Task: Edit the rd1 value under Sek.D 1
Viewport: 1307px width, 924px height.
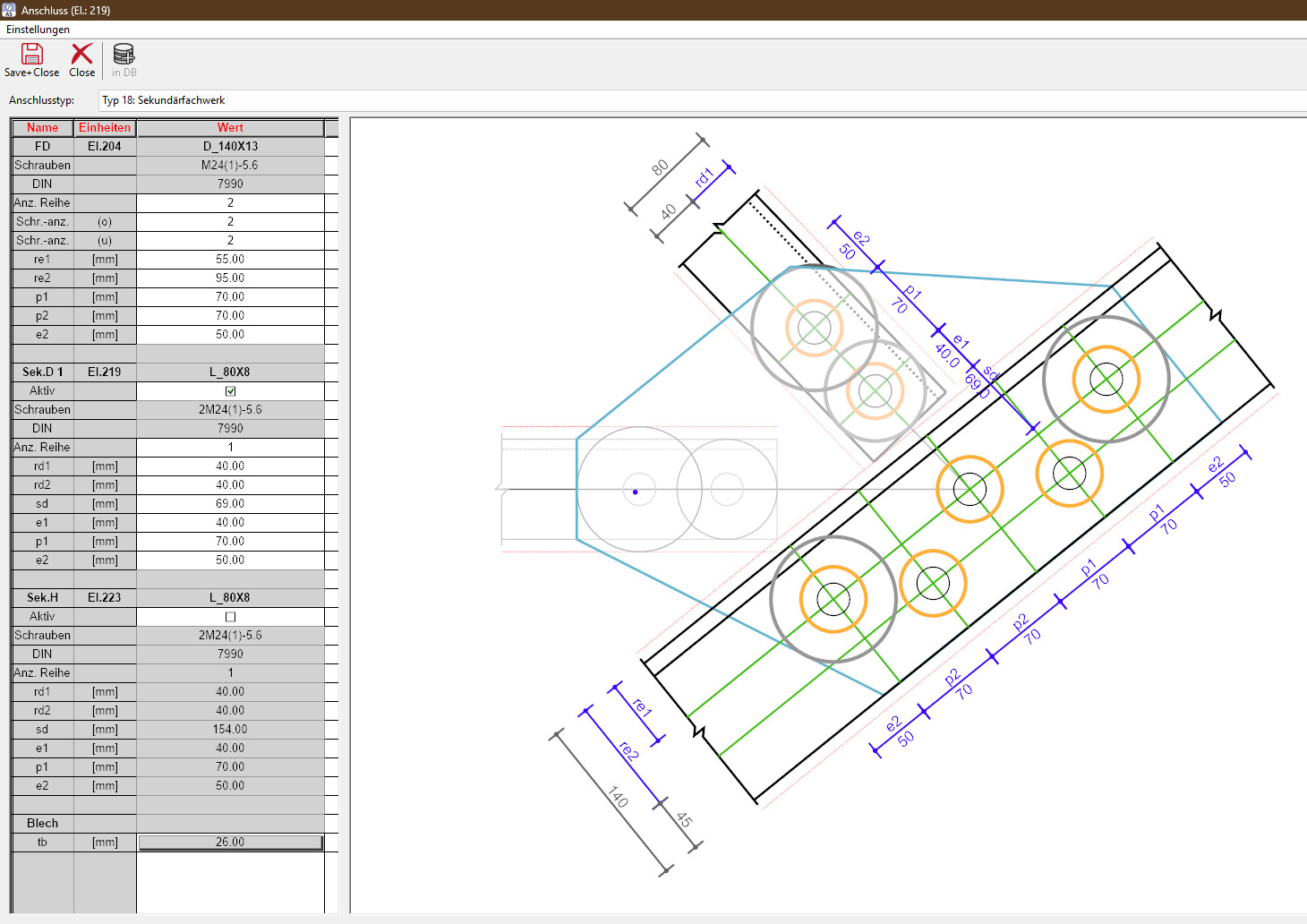Action: pos(230,466)
